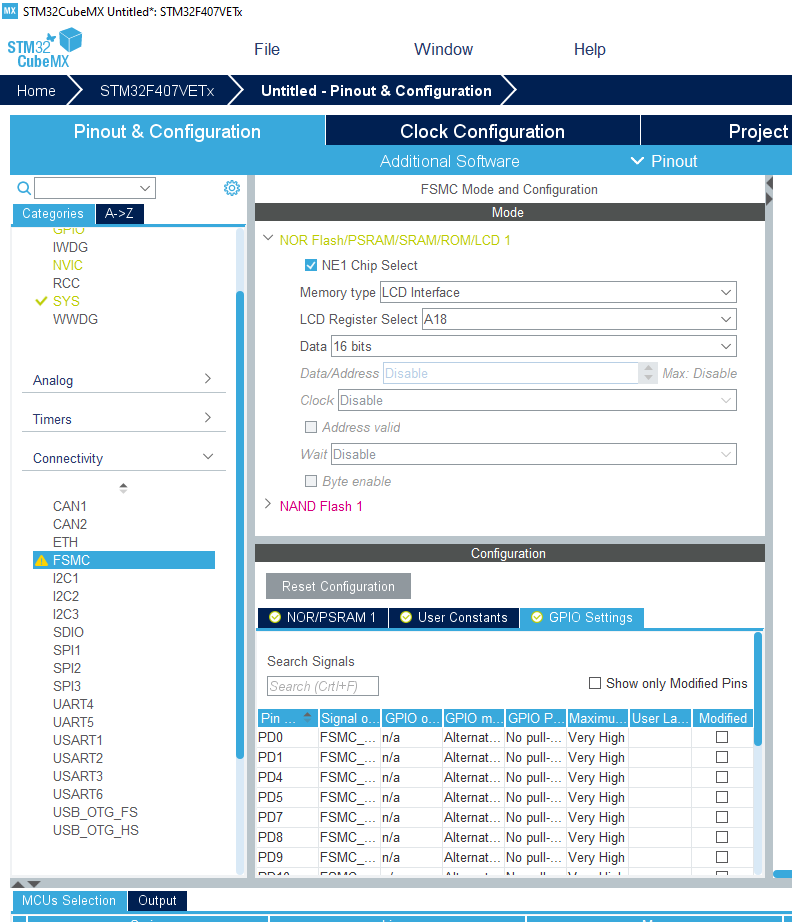Click the sort arrow in Pin column header
Viewport: 792px width, 922px height.
click(x=307, y=717)
